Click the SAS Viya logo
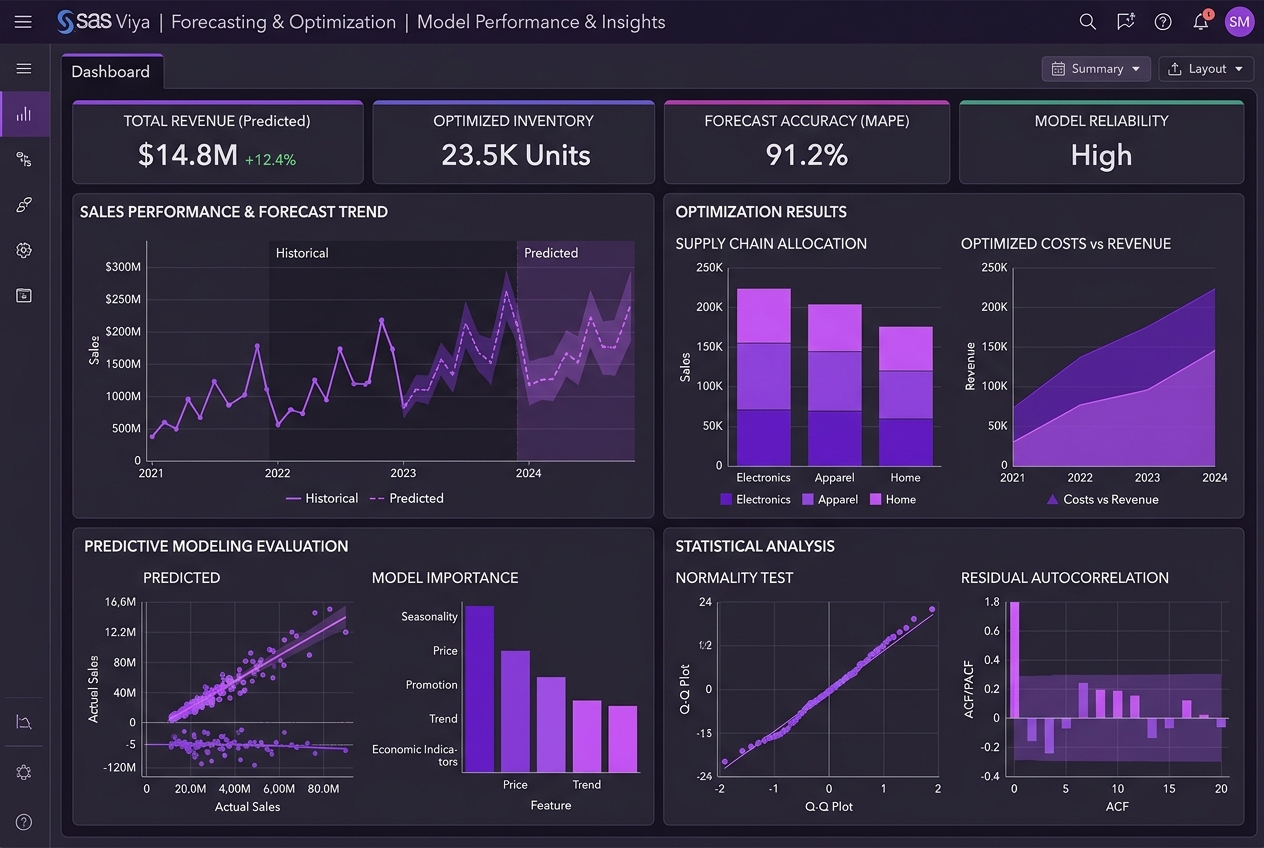 102,22
